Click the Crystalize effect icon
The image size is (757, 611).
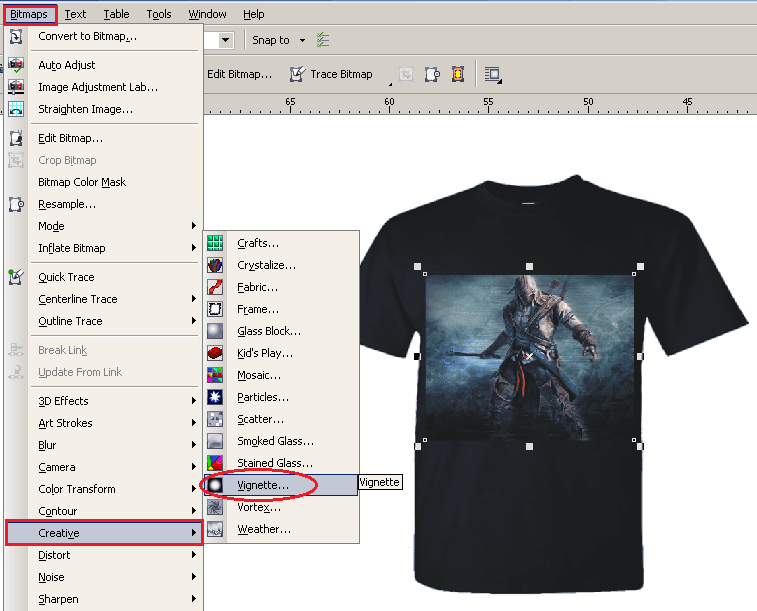215,265
